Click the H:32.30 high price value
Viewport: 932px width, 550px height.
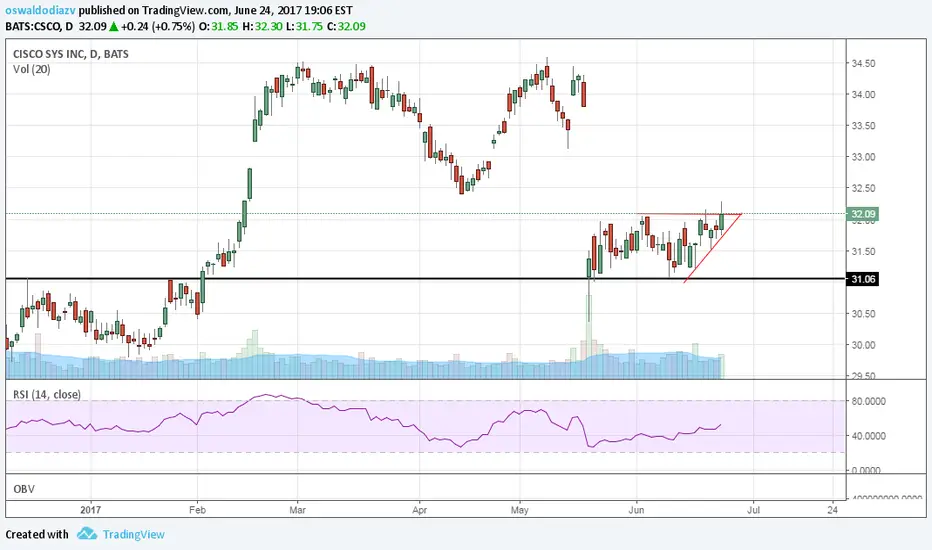[x=262, y=26]
